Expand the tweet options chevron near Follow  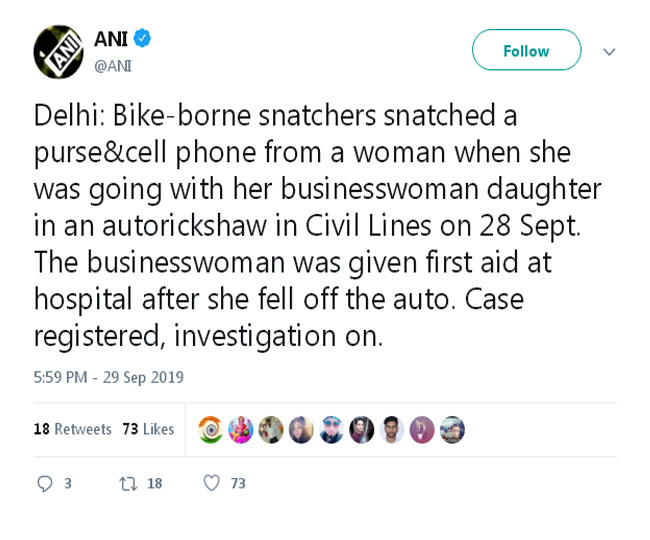coord(609,51)
